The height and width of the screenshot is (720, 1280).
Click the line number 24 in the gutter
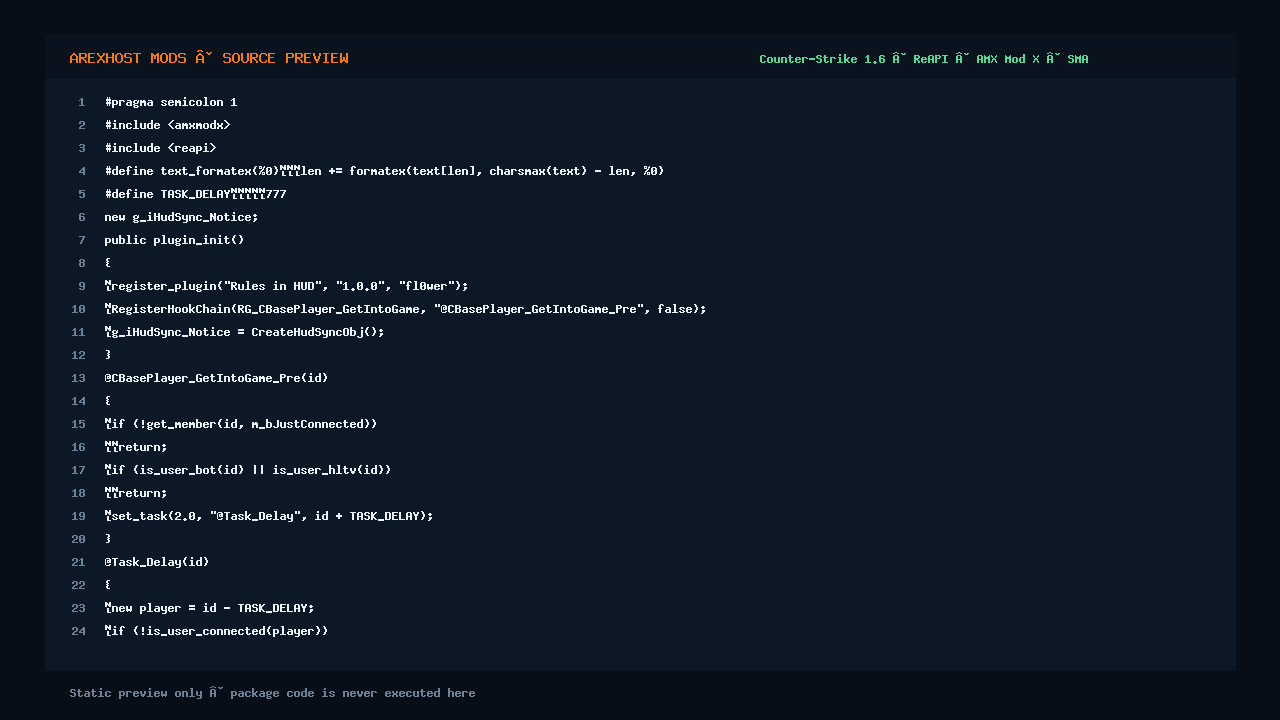tap(79, 631)
